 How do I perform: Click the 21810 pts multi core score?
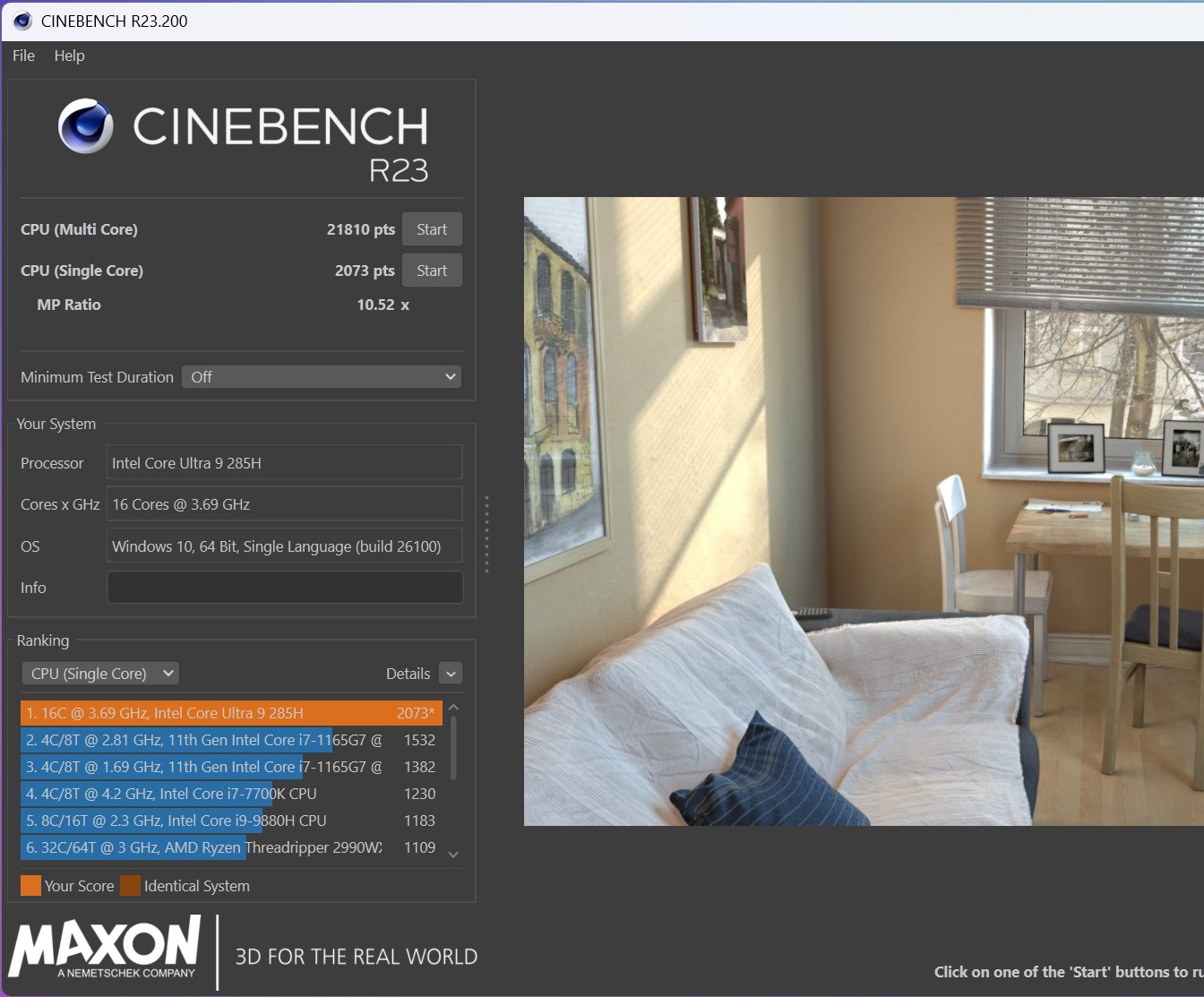pyautogui.click(x=361, y=229)
